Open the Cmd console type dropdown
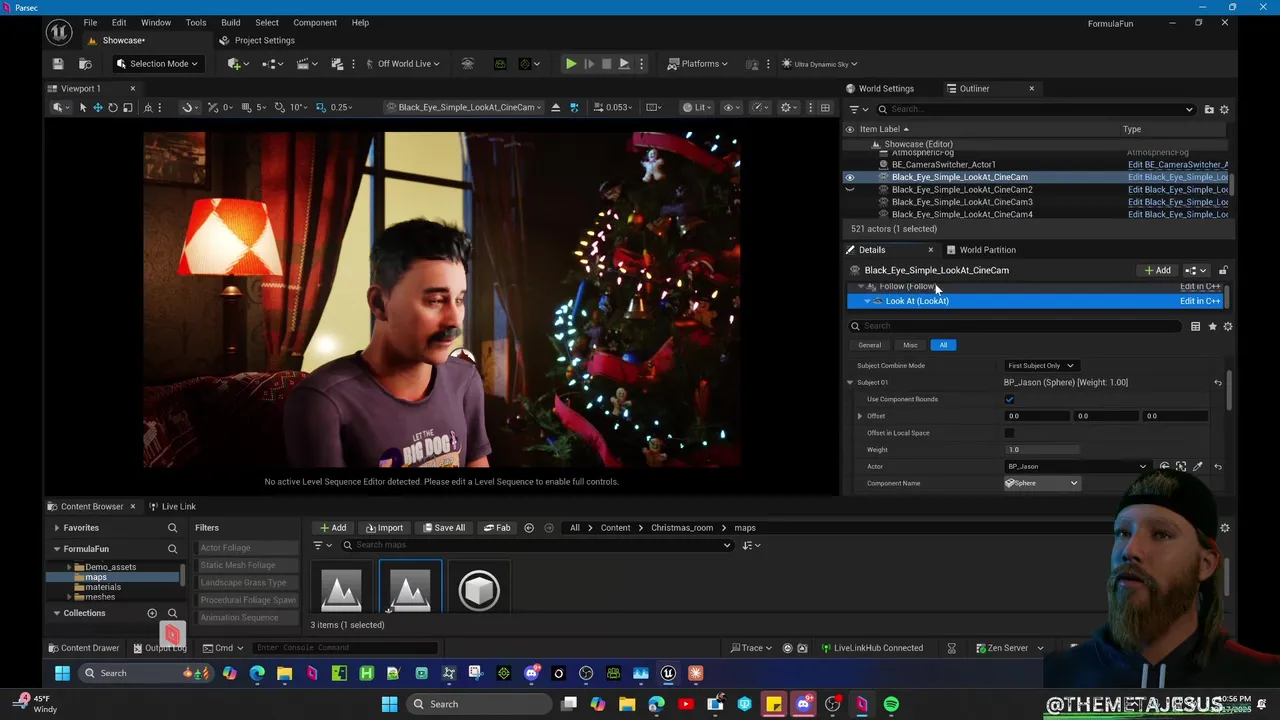 224,648
